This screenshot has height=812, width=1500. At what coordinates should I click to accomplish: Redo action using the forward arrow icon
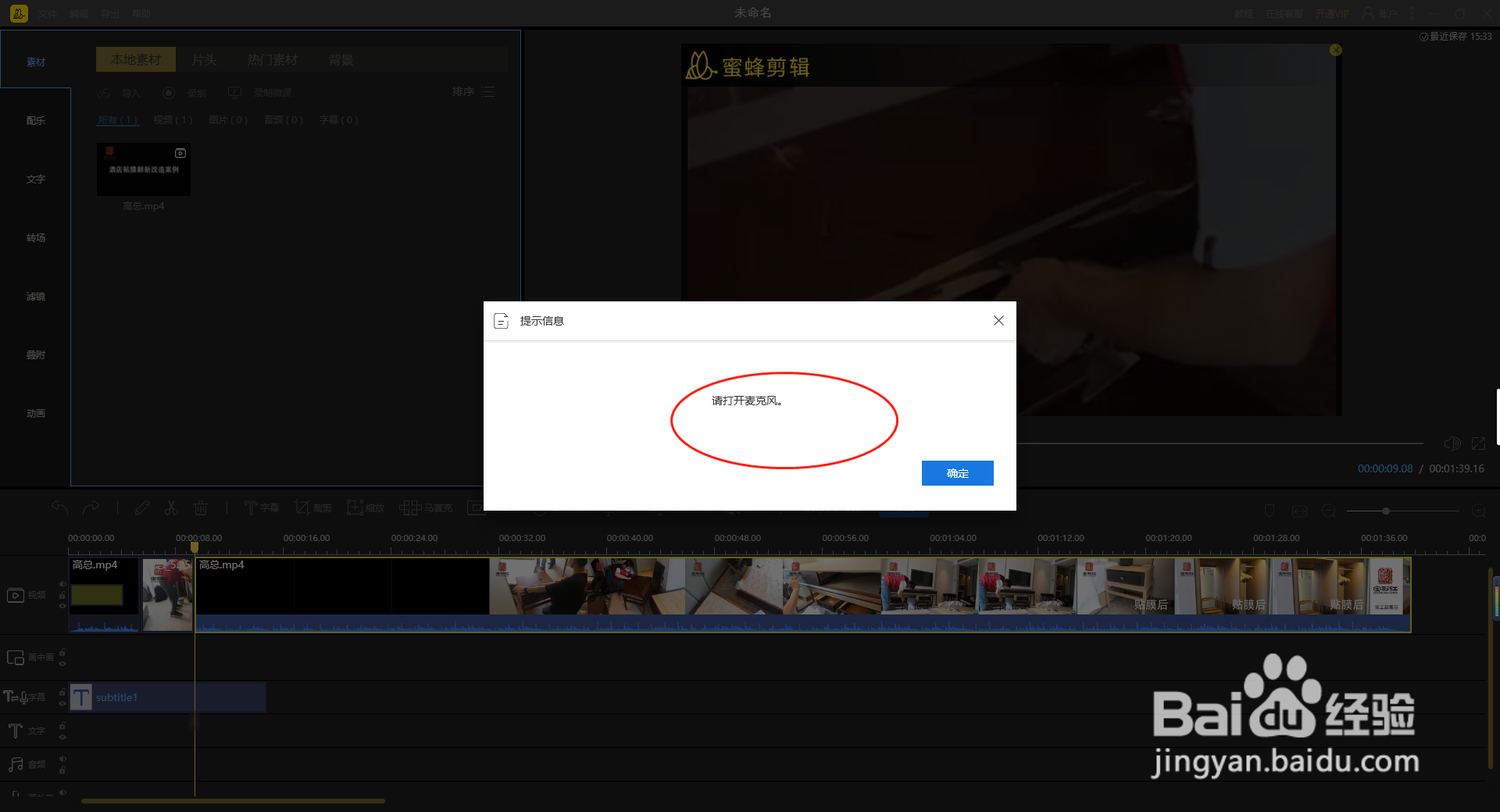[x=91, y=507]
